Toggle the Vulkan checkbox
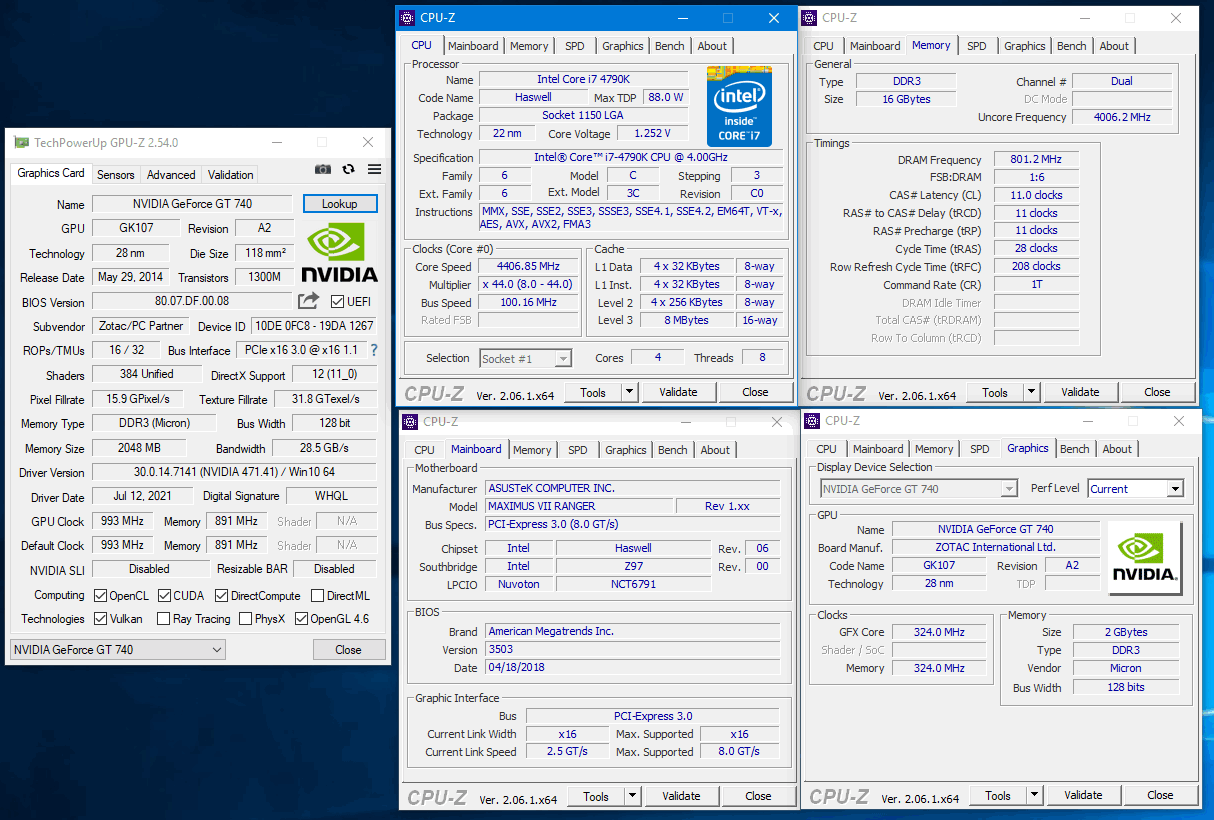Image resolution: width=1214 pixels, height=820 pixels. tap(100, 619)
